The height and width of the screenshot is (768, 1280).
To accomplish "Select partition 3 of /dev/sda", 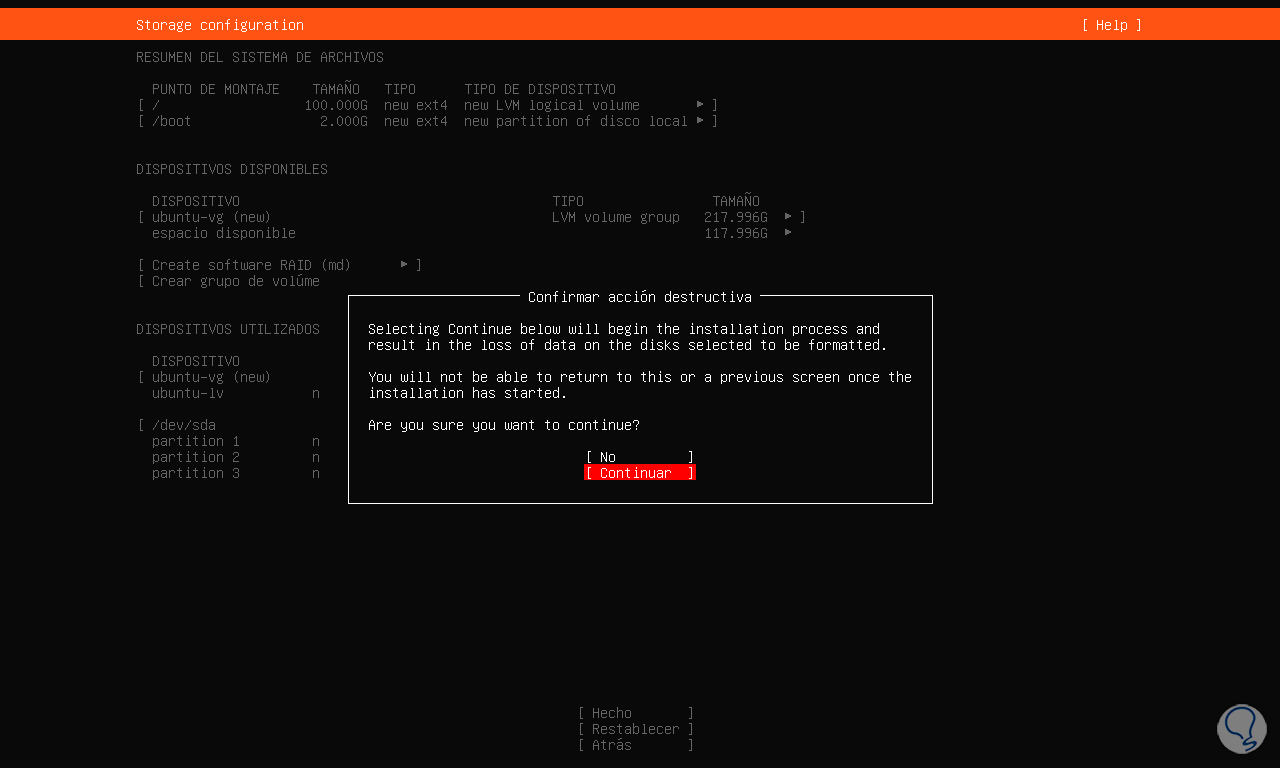I will [x=196, y=473].
